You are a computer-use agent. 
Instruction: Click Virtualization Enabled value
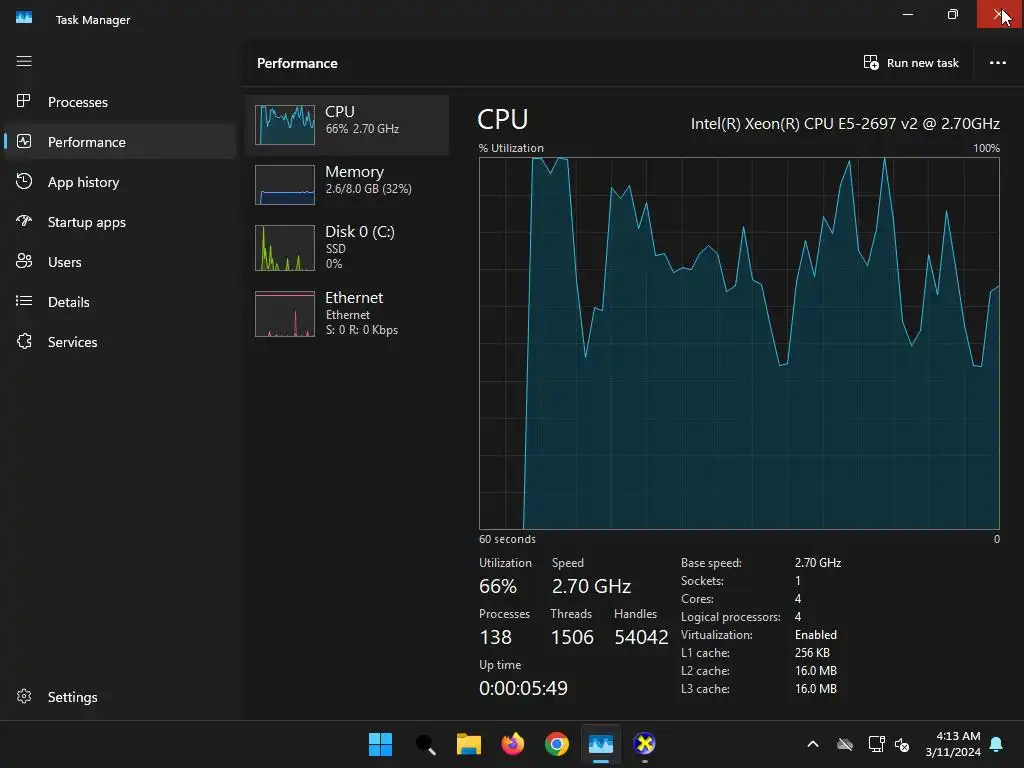pos(816,635)
